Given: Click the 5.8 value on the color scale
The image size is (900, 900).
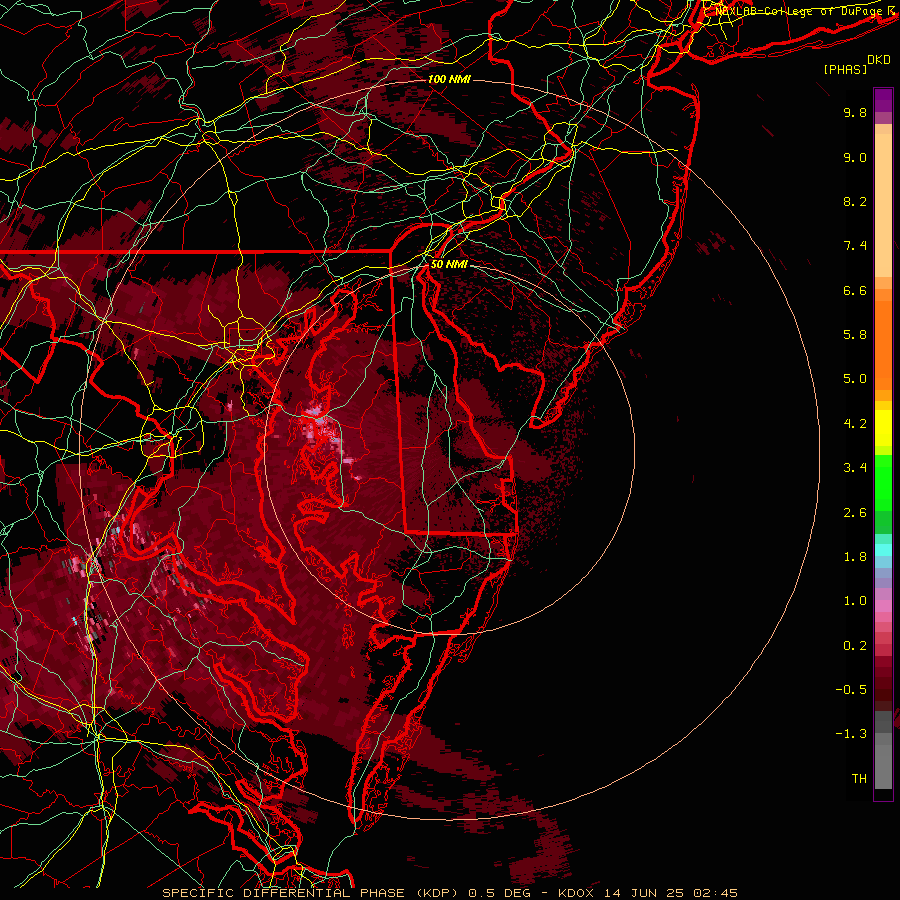Looking at the screenshot, I should pos(855,335).
